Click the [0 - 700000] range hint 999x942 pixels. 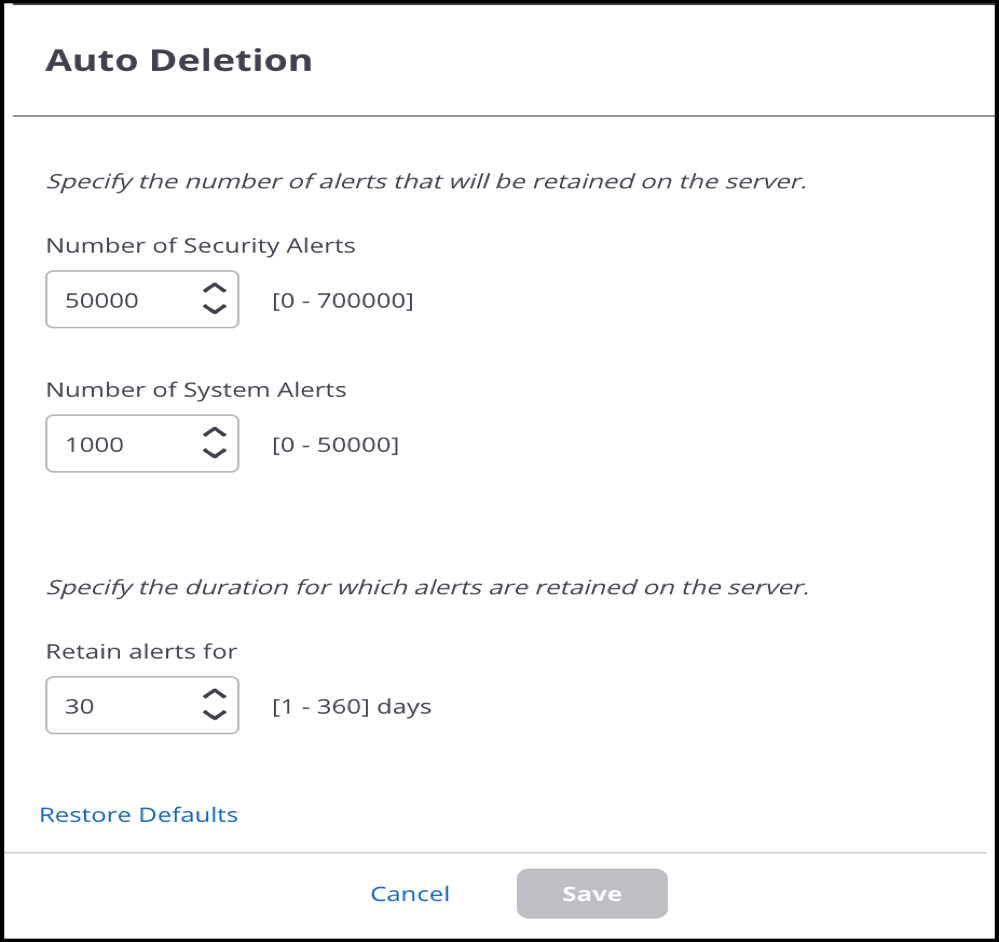click(x=343, y=300)
